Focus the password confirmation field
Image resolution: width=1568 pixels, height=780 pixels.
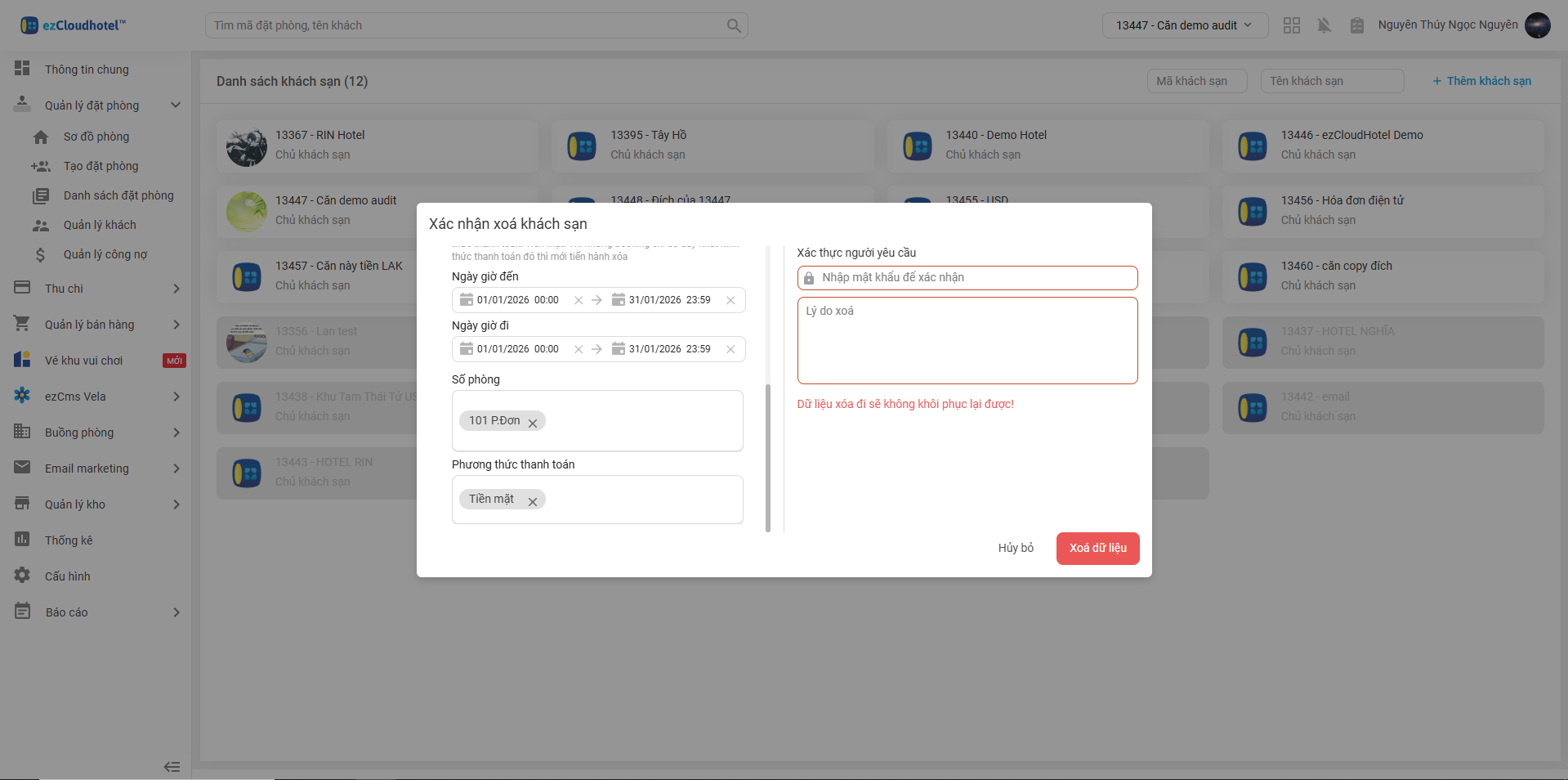coord(972,278)
